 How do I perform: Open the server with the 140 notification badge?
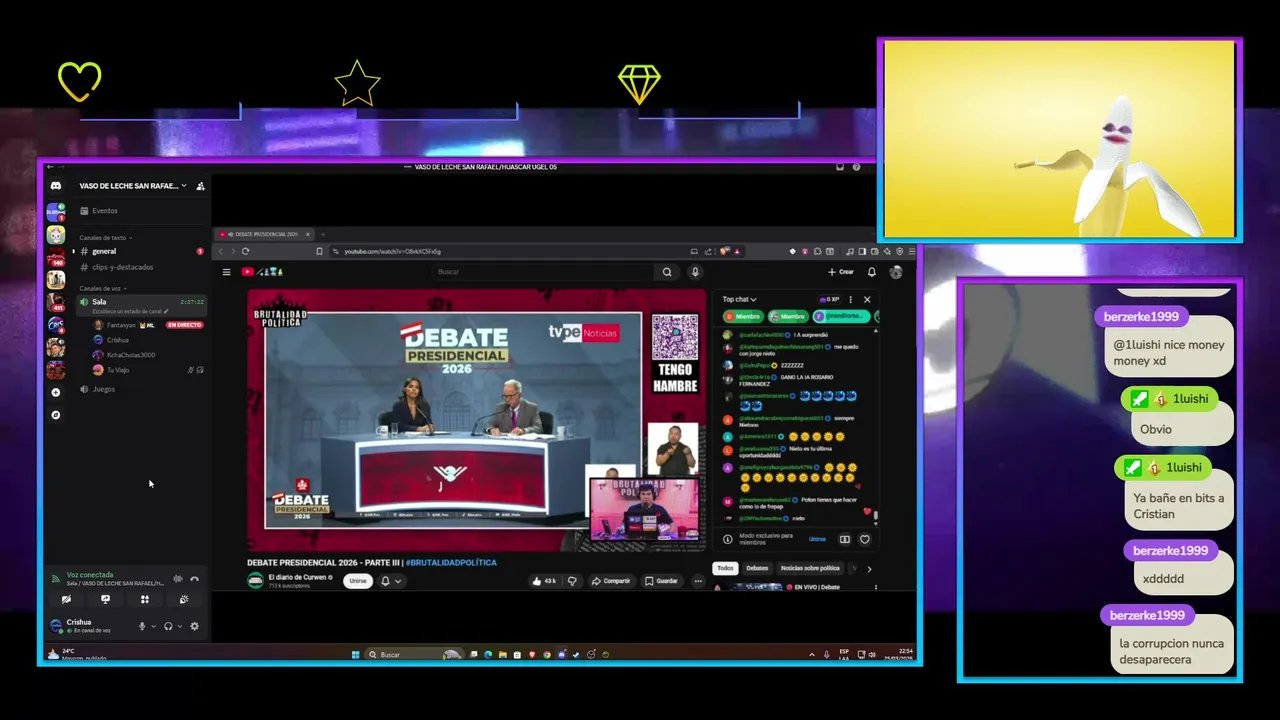click(56, 258)
